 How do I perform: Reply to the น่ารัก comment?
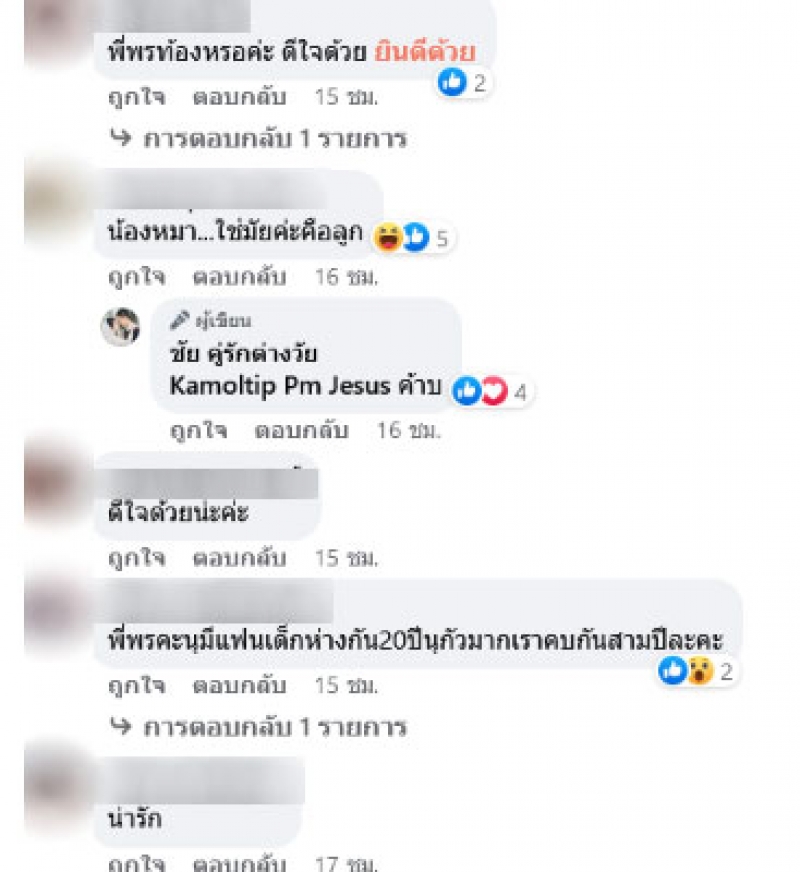pos(240,864)
